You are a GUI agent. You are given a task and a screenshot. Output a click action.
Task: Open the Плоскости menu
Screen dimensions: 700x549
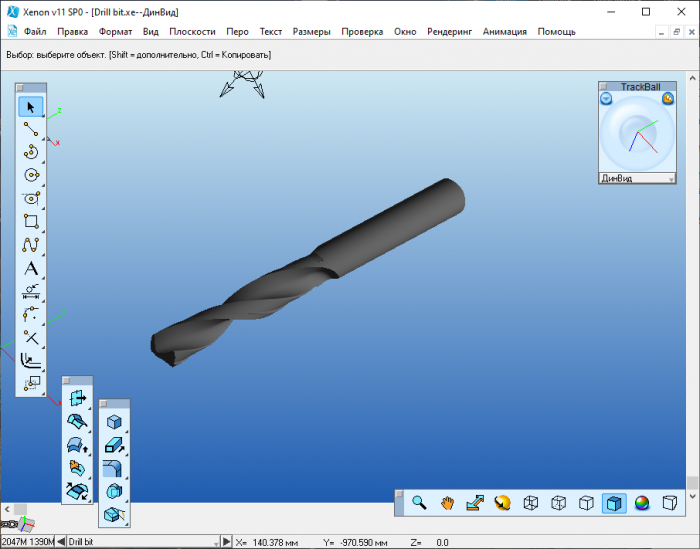coord(192,32)
